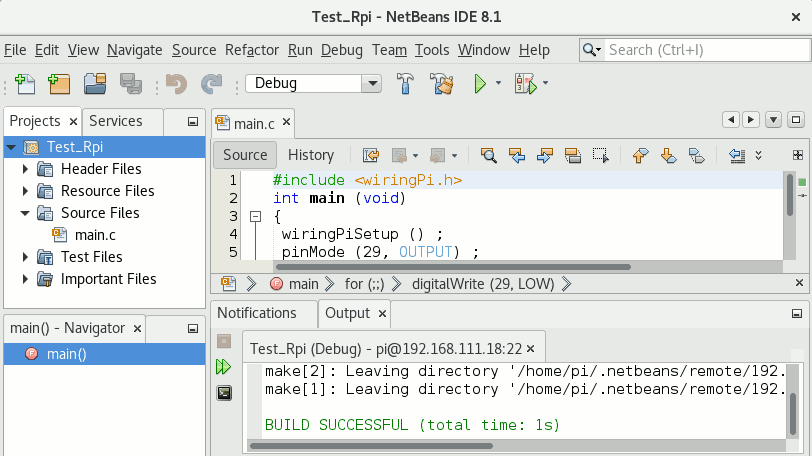Click the Redo toolbar icon

(x=211, y=83)
